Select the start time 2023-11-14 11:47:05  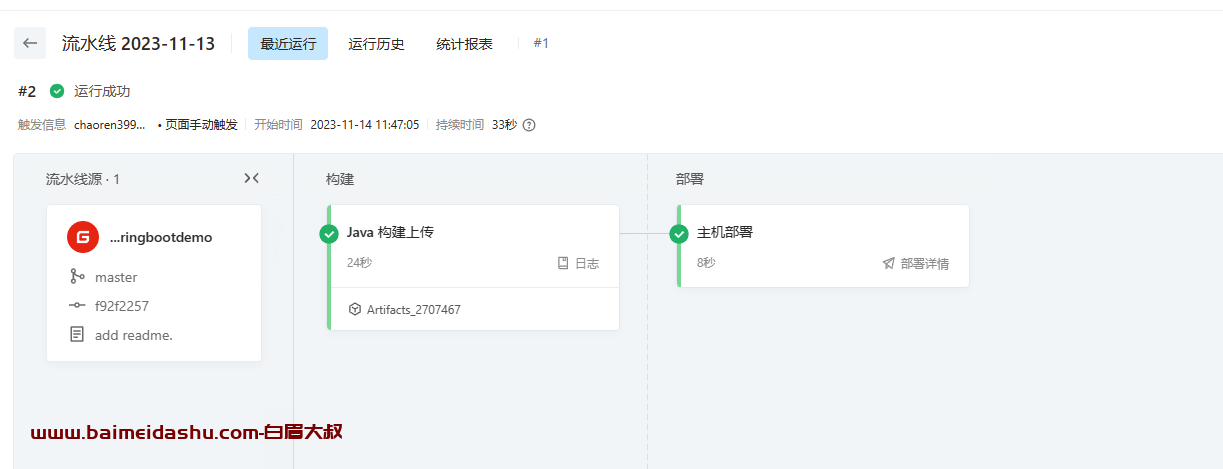coord(365,125)
